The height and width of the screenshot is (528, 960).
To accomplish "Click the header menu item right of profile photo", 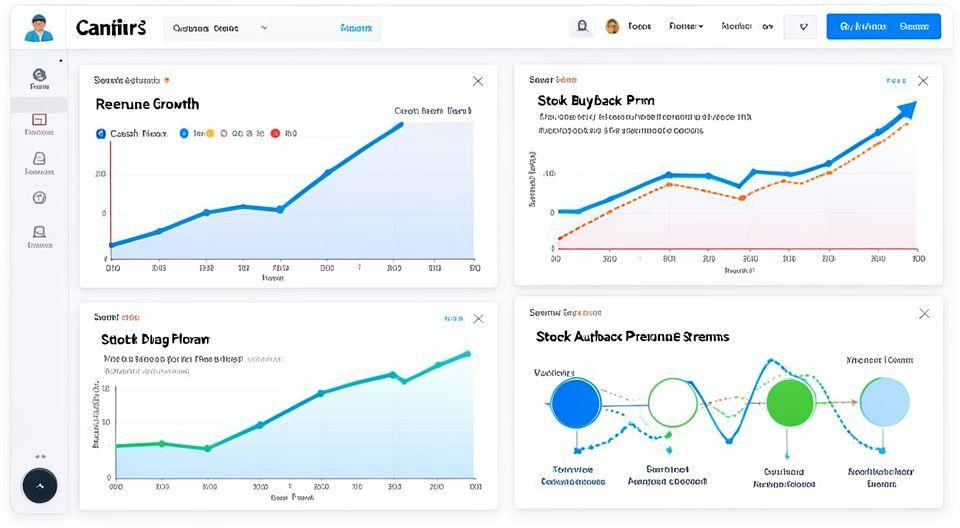I will (639, 26).
